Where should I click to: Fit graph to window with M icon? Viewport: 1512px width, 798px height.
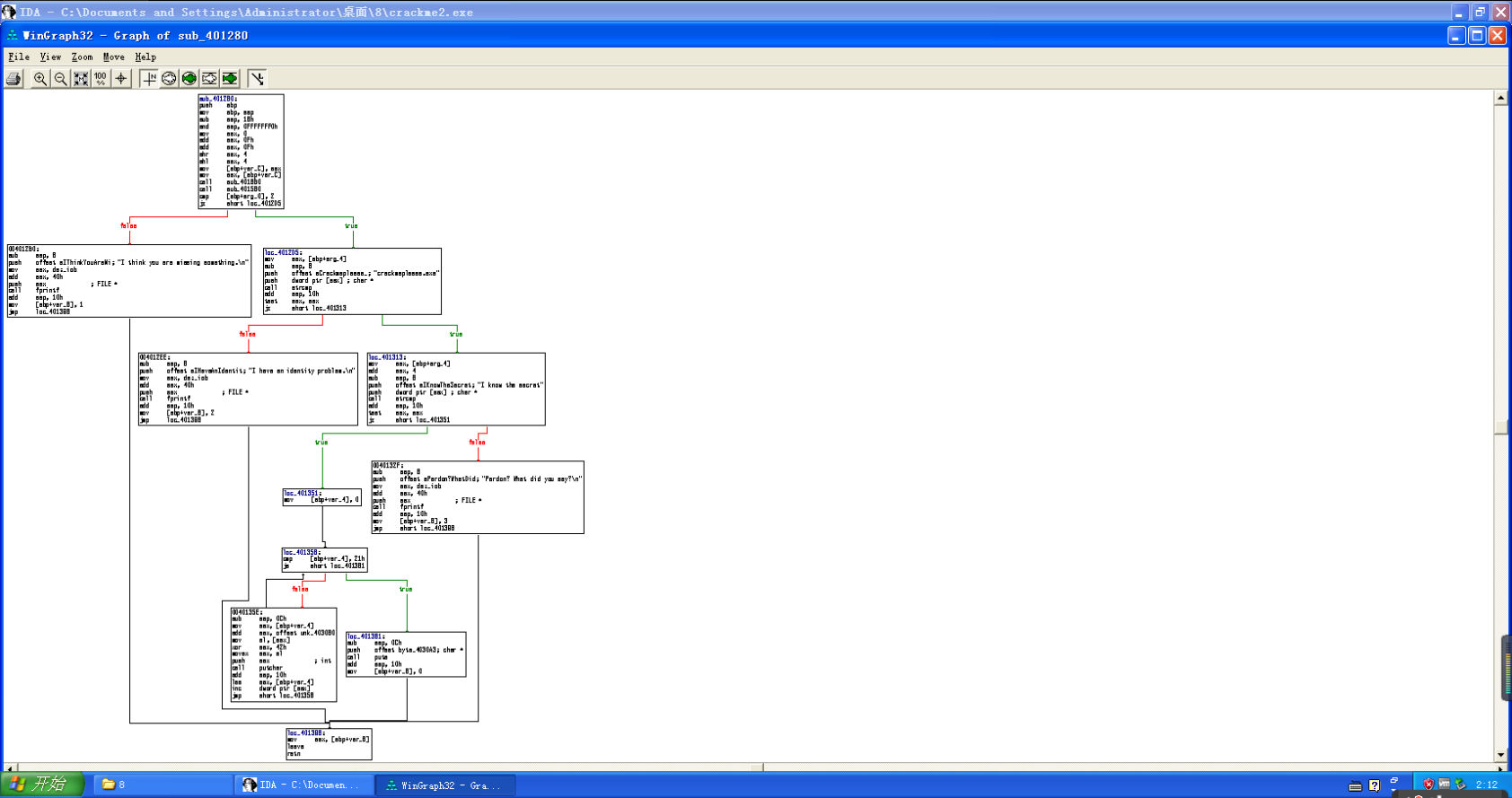coord(81,79)
